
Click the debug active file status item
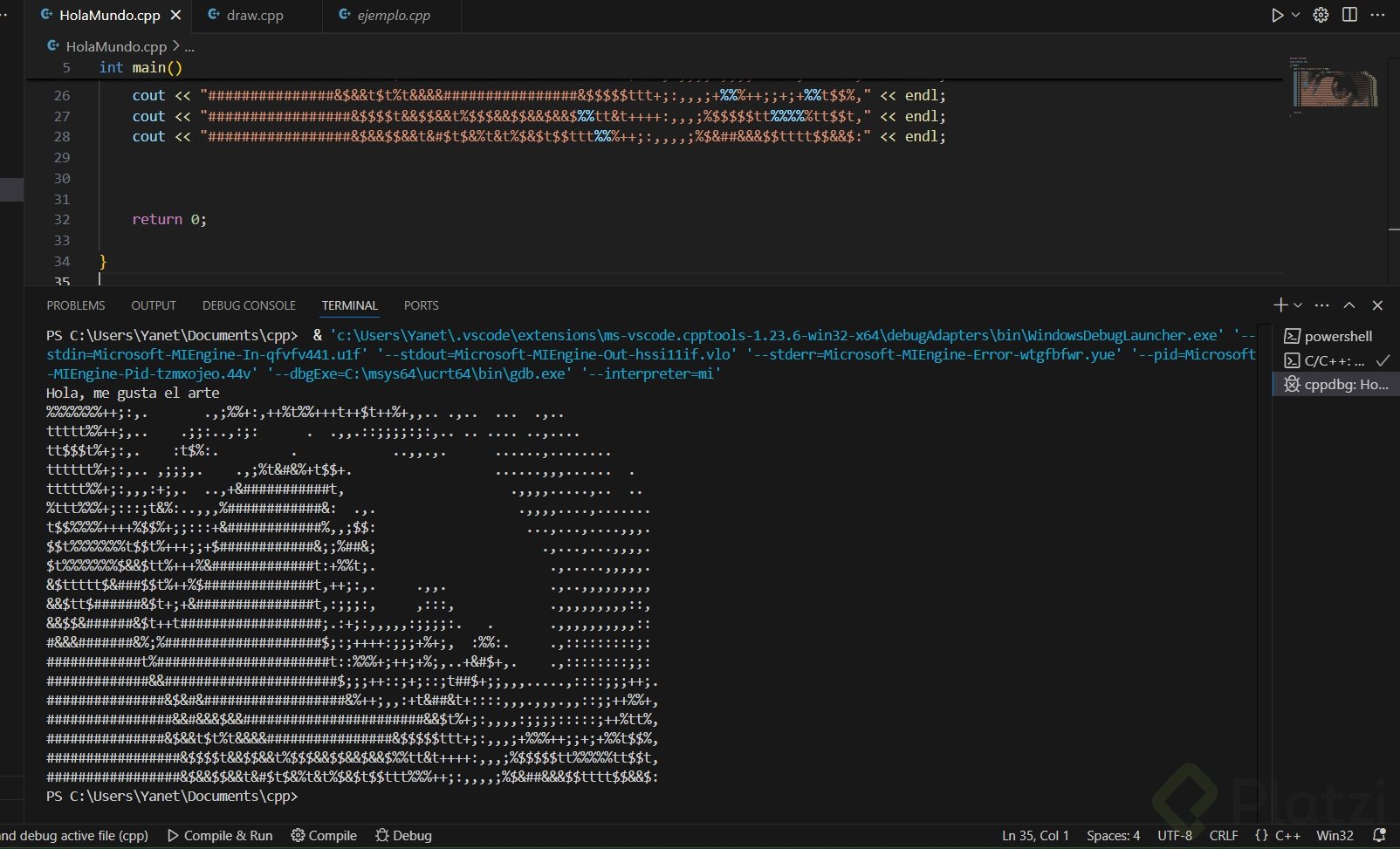point(75,835)
